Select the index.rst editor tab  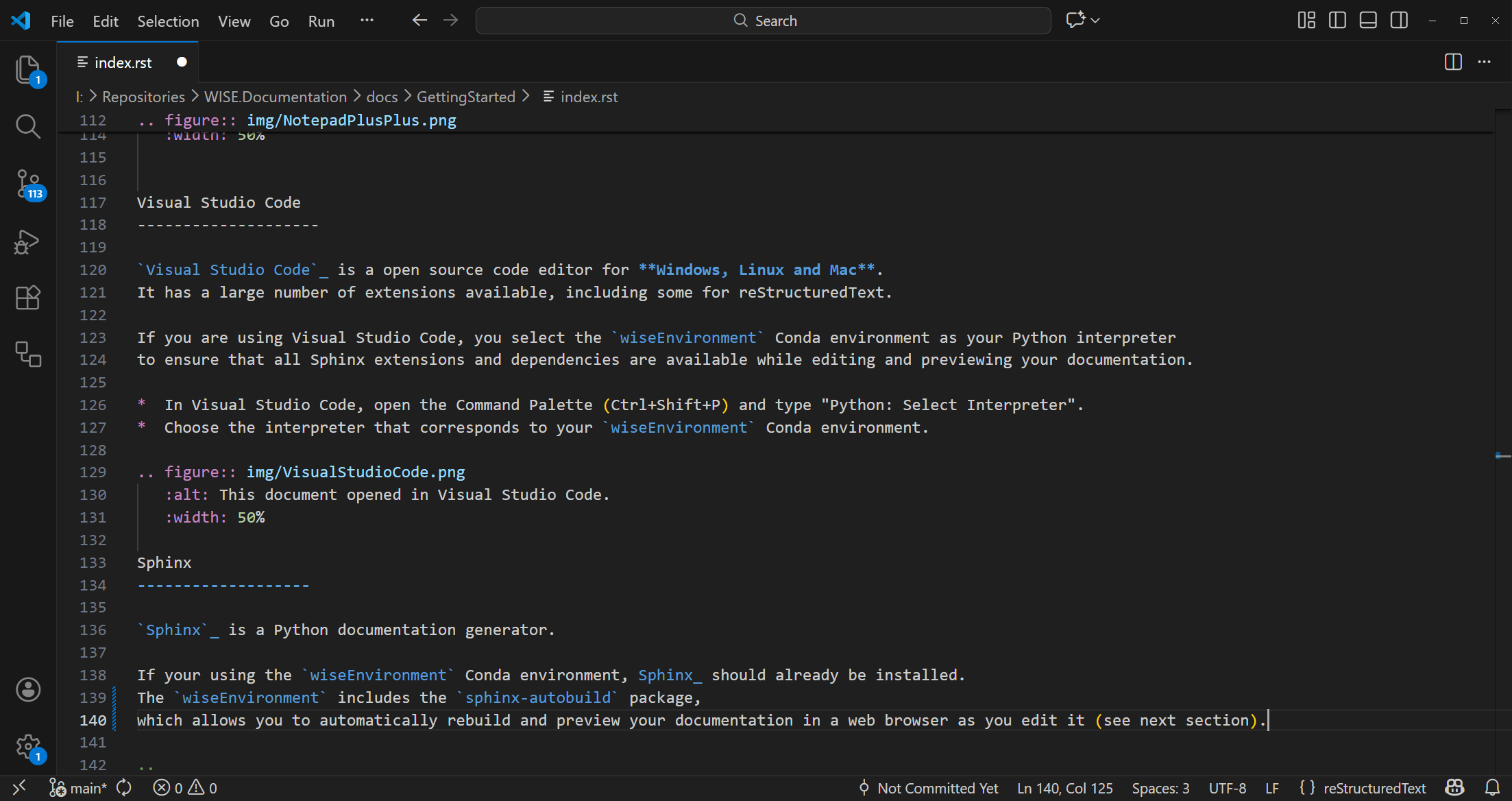[x=123, y=62]
